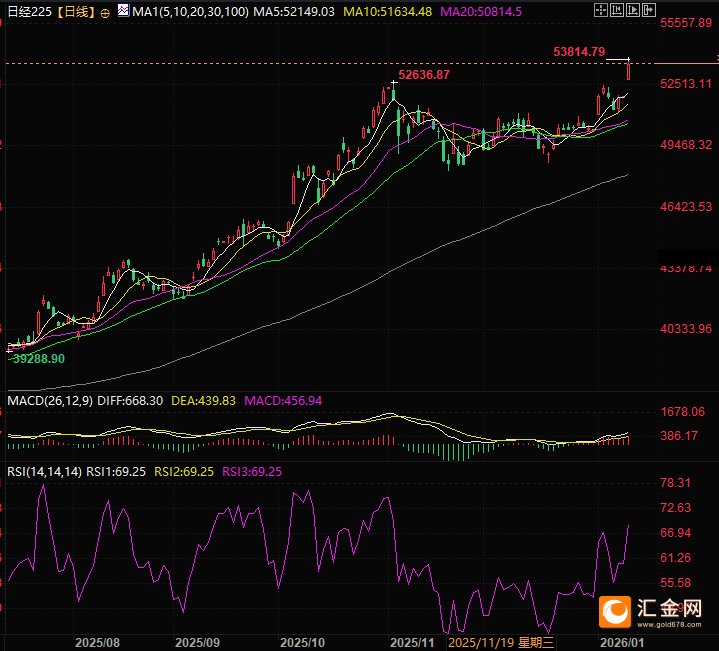Select the MA5:52149.03 legend label
719x651 pixels.
coord(292,12)
